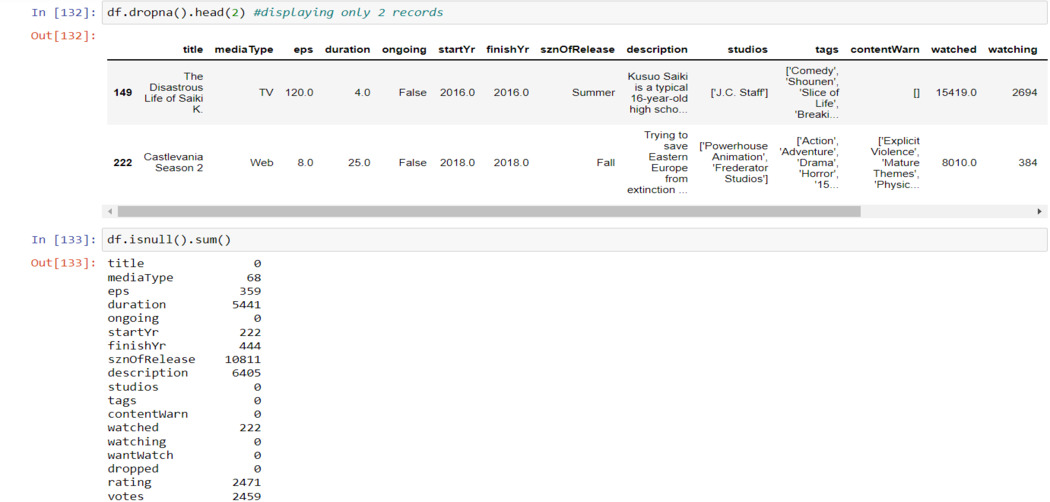Click the 'contentWarn' column header
This screenshot has height=502, width=1050.
[884, 49]
